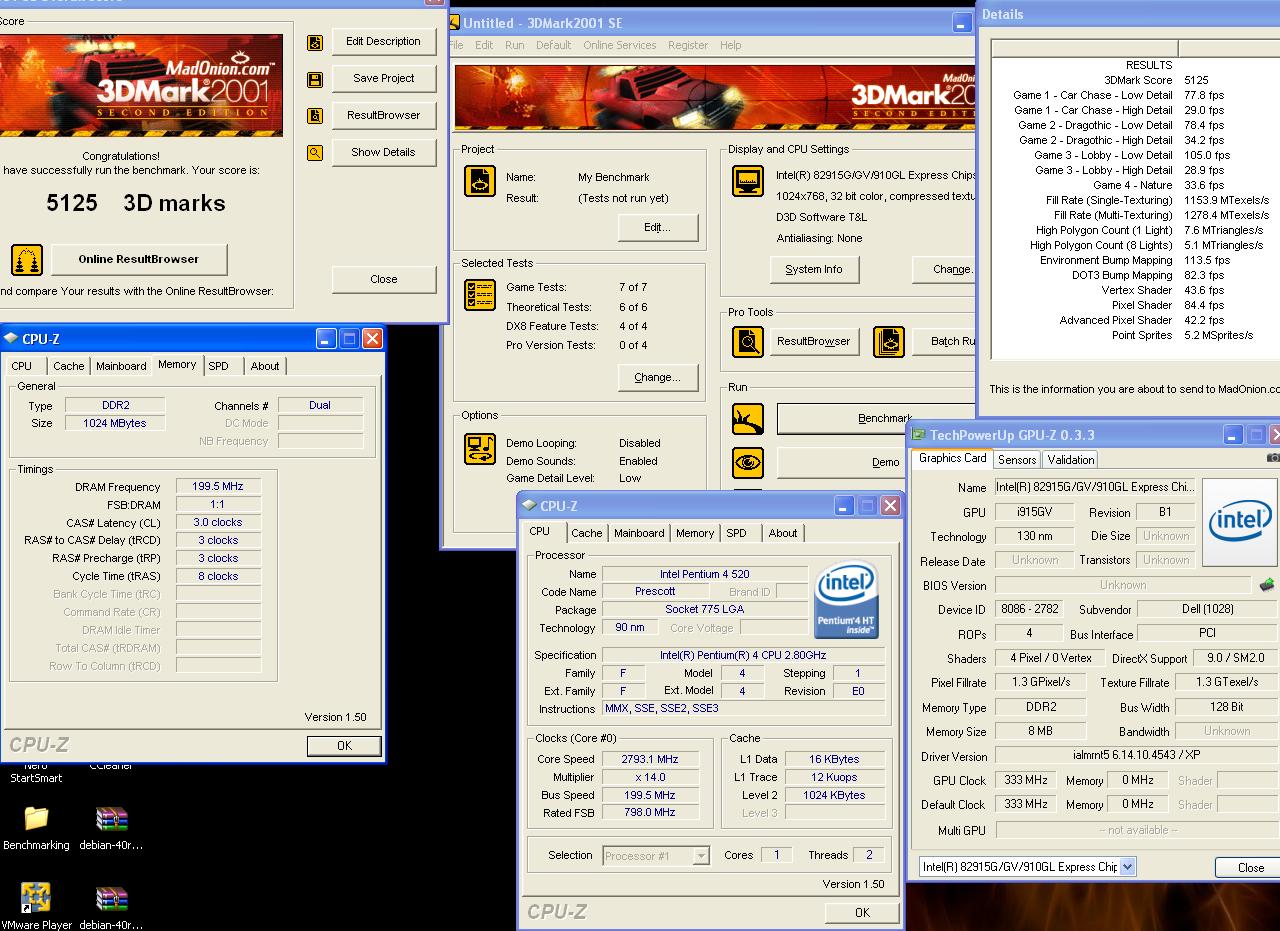Click the CAS# Latency 3.0 clocks value
The width and height of the screenshot is (1280, 931).
click(x=218, y=522)
